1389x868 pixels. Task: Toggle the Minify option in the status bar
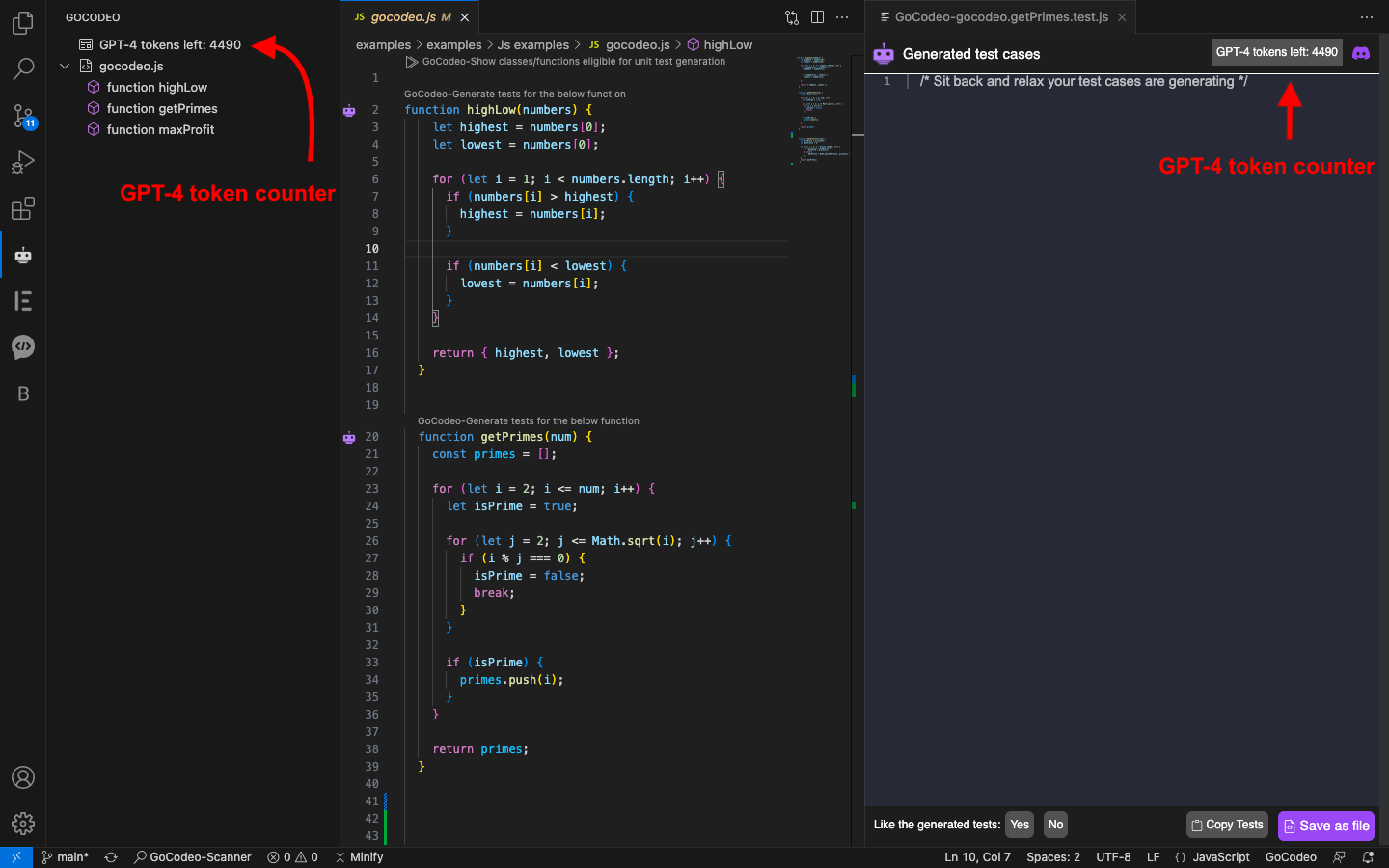click(x=359, y=856)
